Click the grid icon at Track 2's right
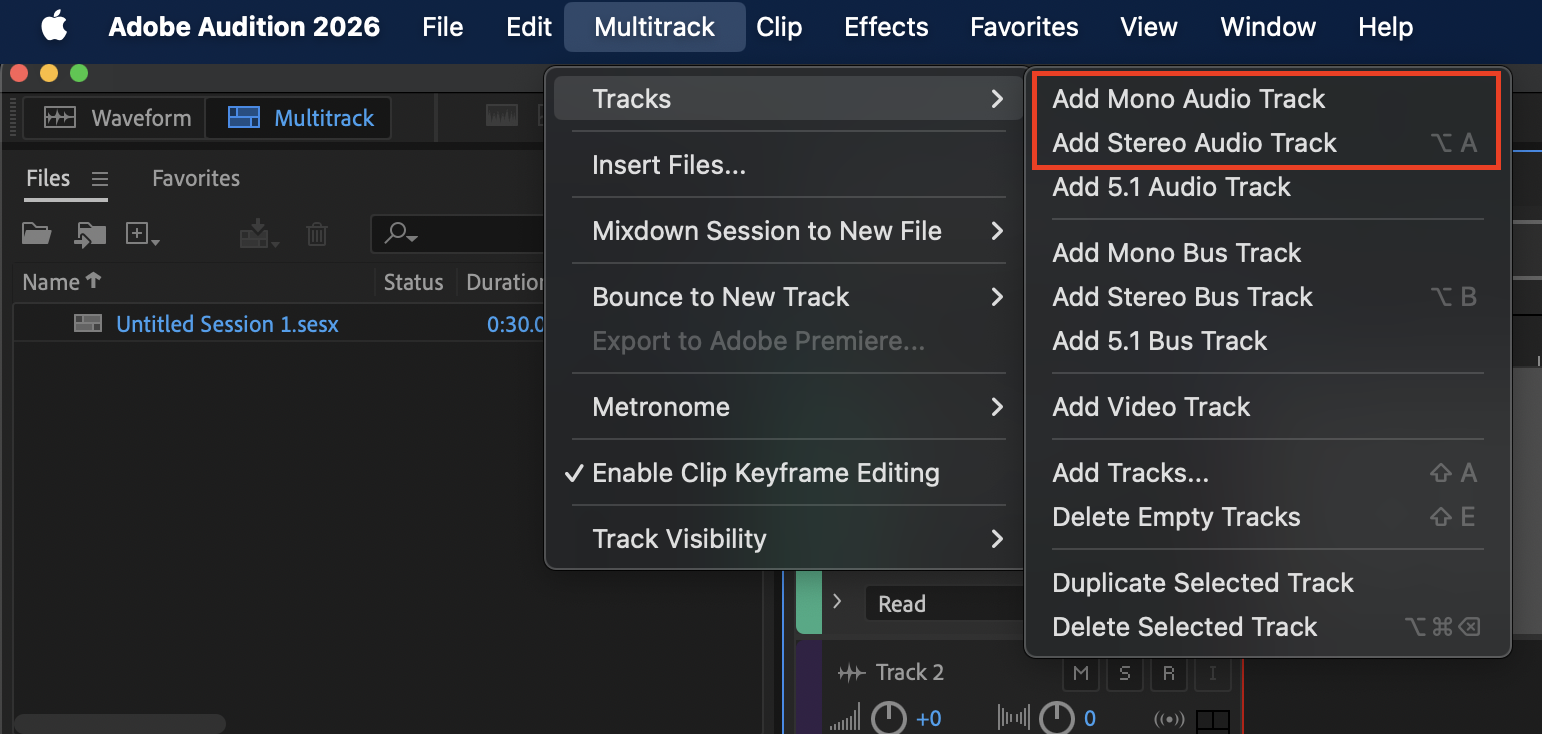The height and width of the screenshot is (734, 1542). pos(1212,720)
